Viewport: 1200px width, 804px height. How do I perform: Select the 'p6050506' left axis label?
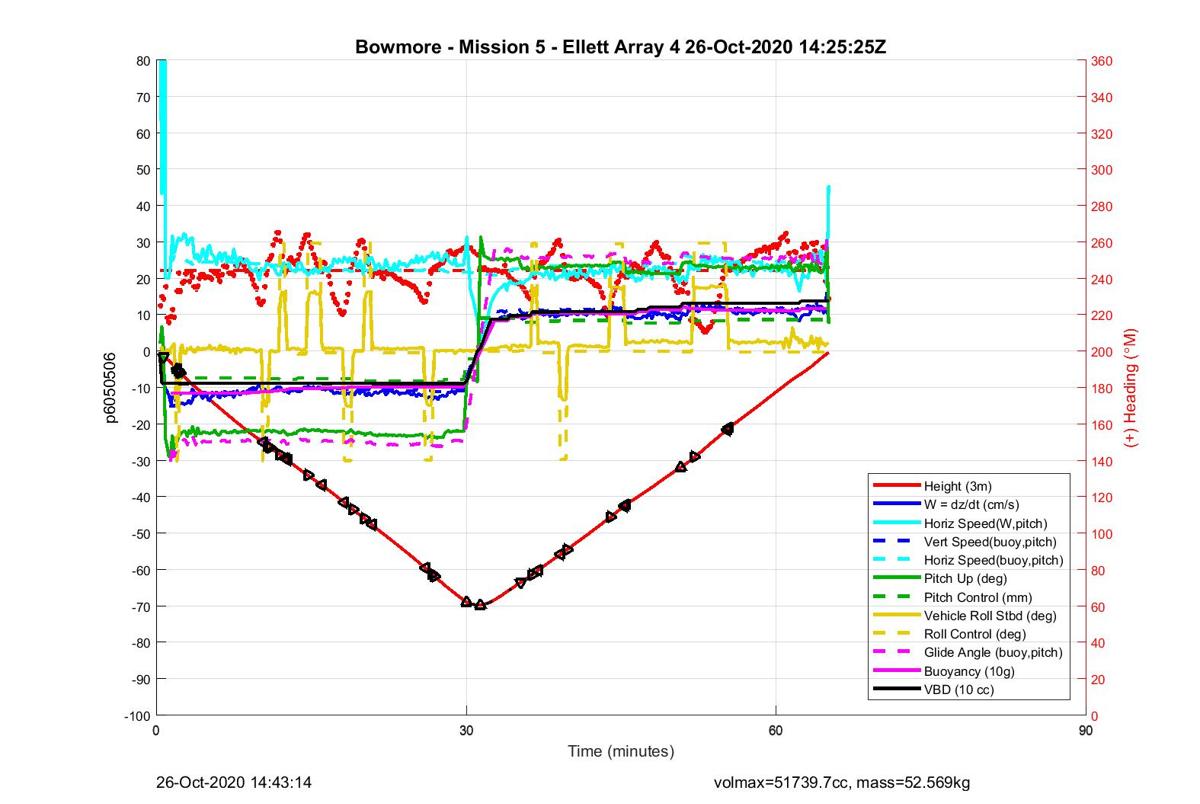tap(113, 387)
